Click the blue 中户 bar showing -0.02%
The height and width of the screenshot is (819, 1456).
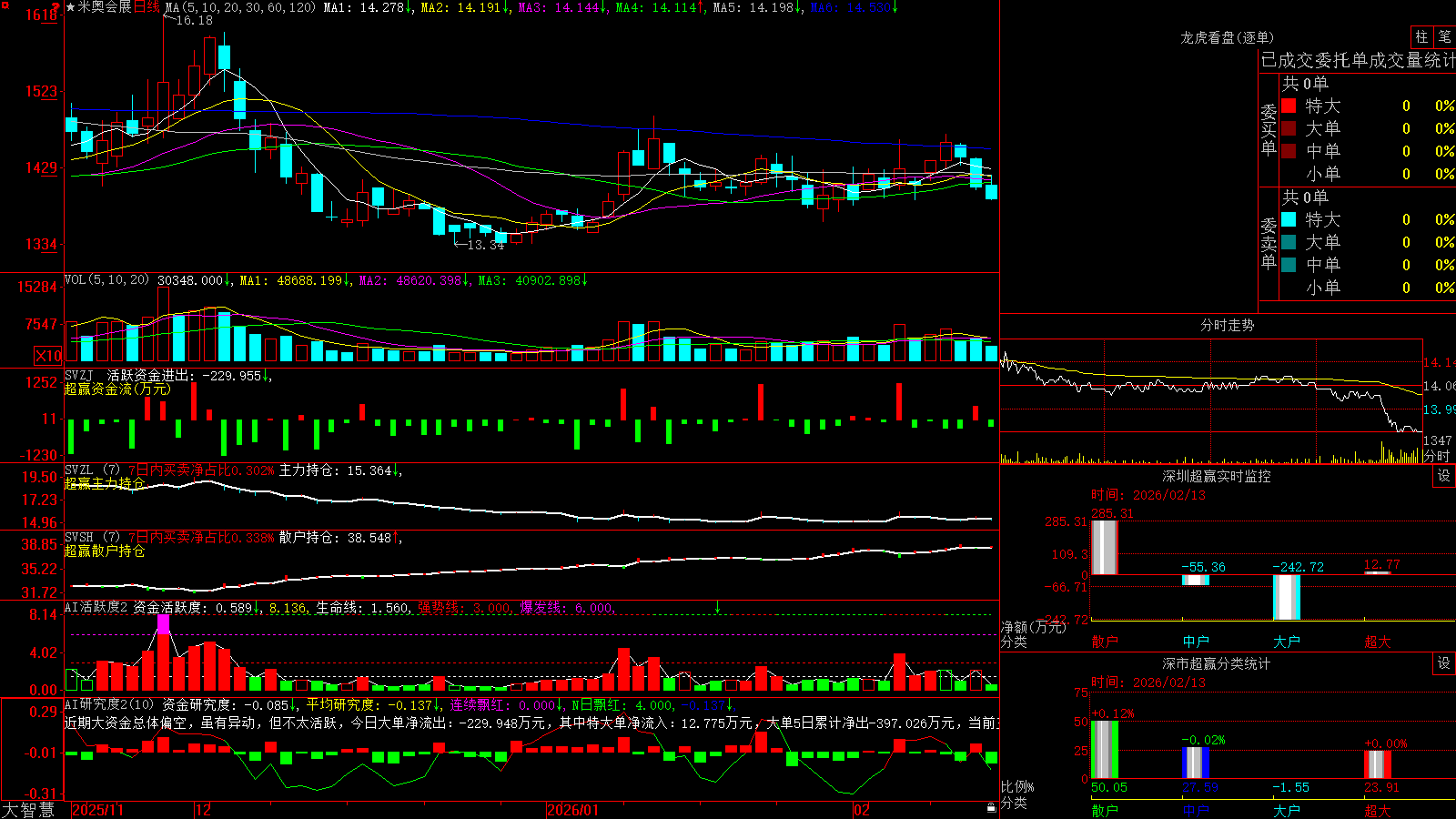[1196, 763]
